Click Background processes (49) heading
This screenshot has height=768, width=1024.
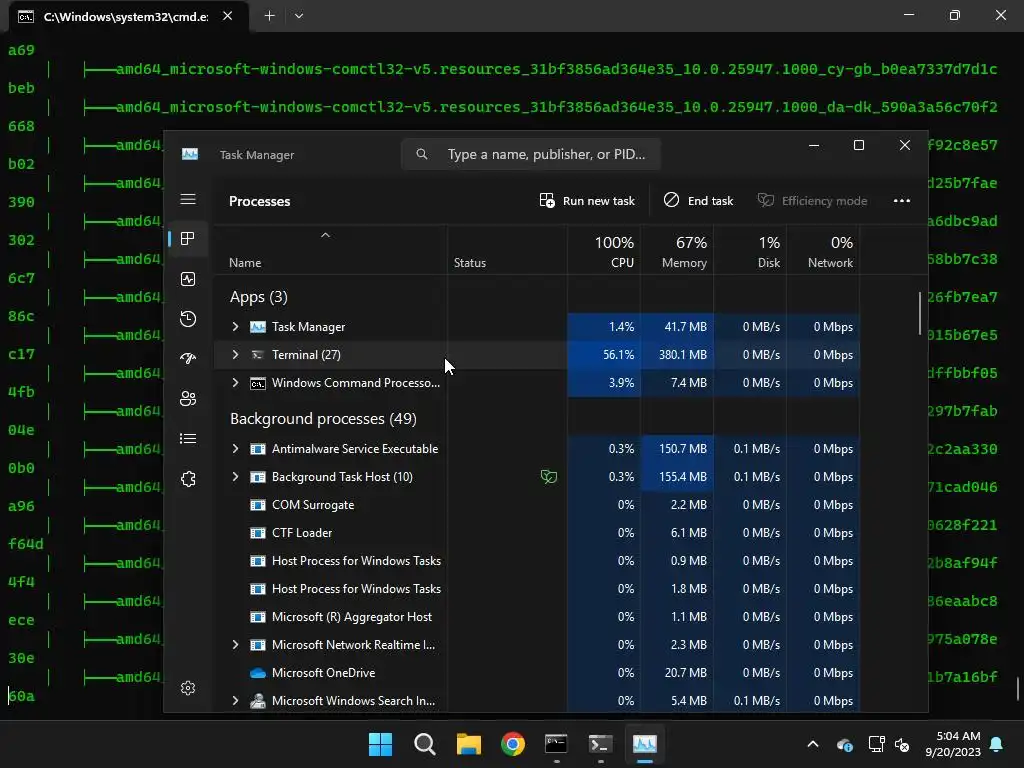323,419
